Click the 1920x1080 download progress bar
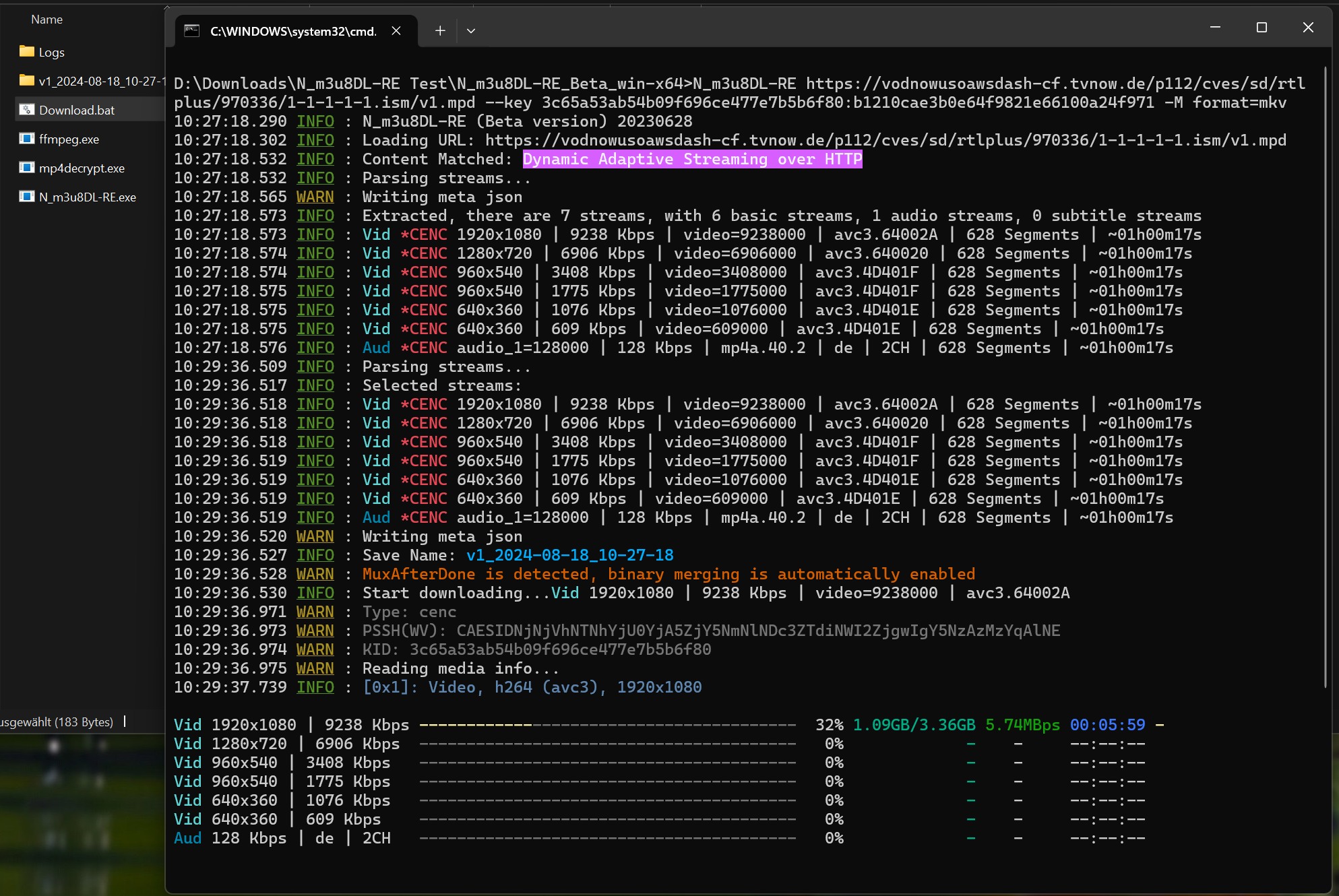This screenshot has width=1339, height=896. pos(607,725)
